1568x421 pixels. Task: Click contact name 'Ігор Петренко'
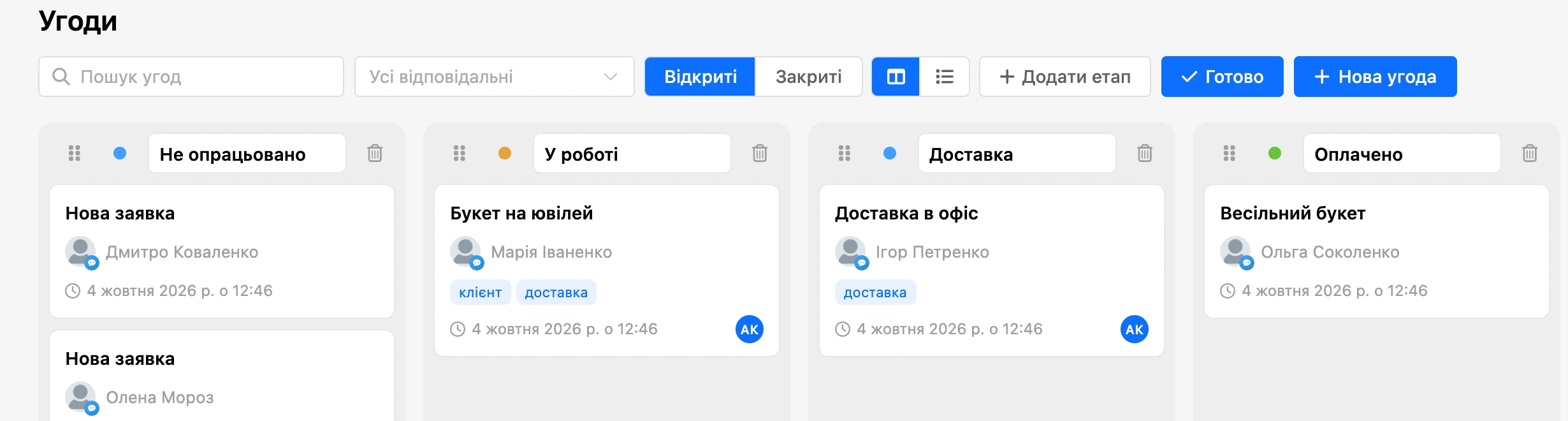click(933, 252)
